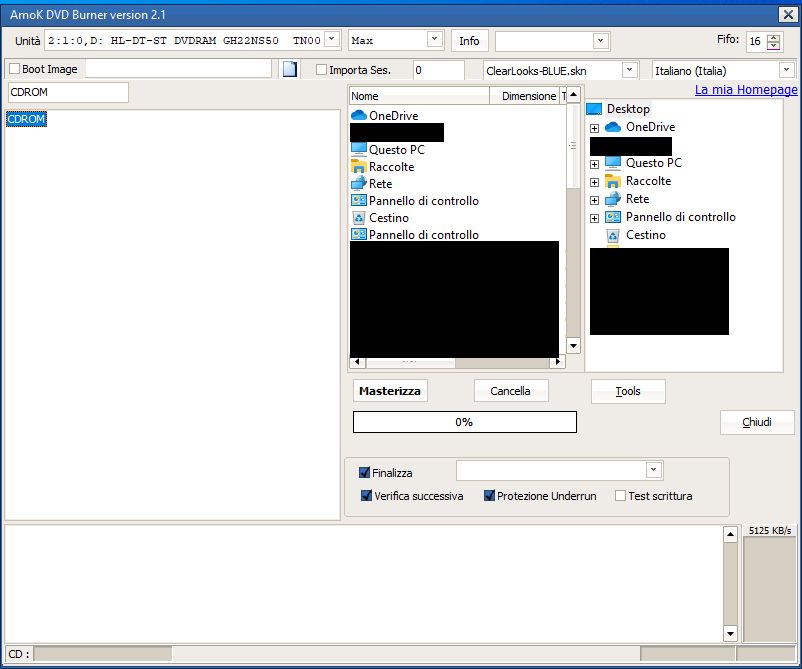Enable the Boot Image checkbox
Image resolution: width=802 pixels, height=669 pixels.
click(15, 69)
